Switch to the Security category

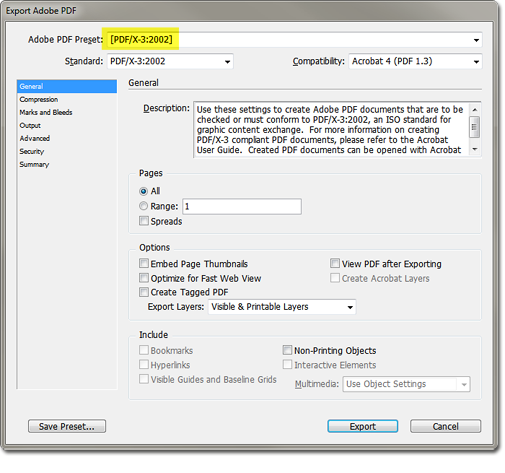(67, 151)
